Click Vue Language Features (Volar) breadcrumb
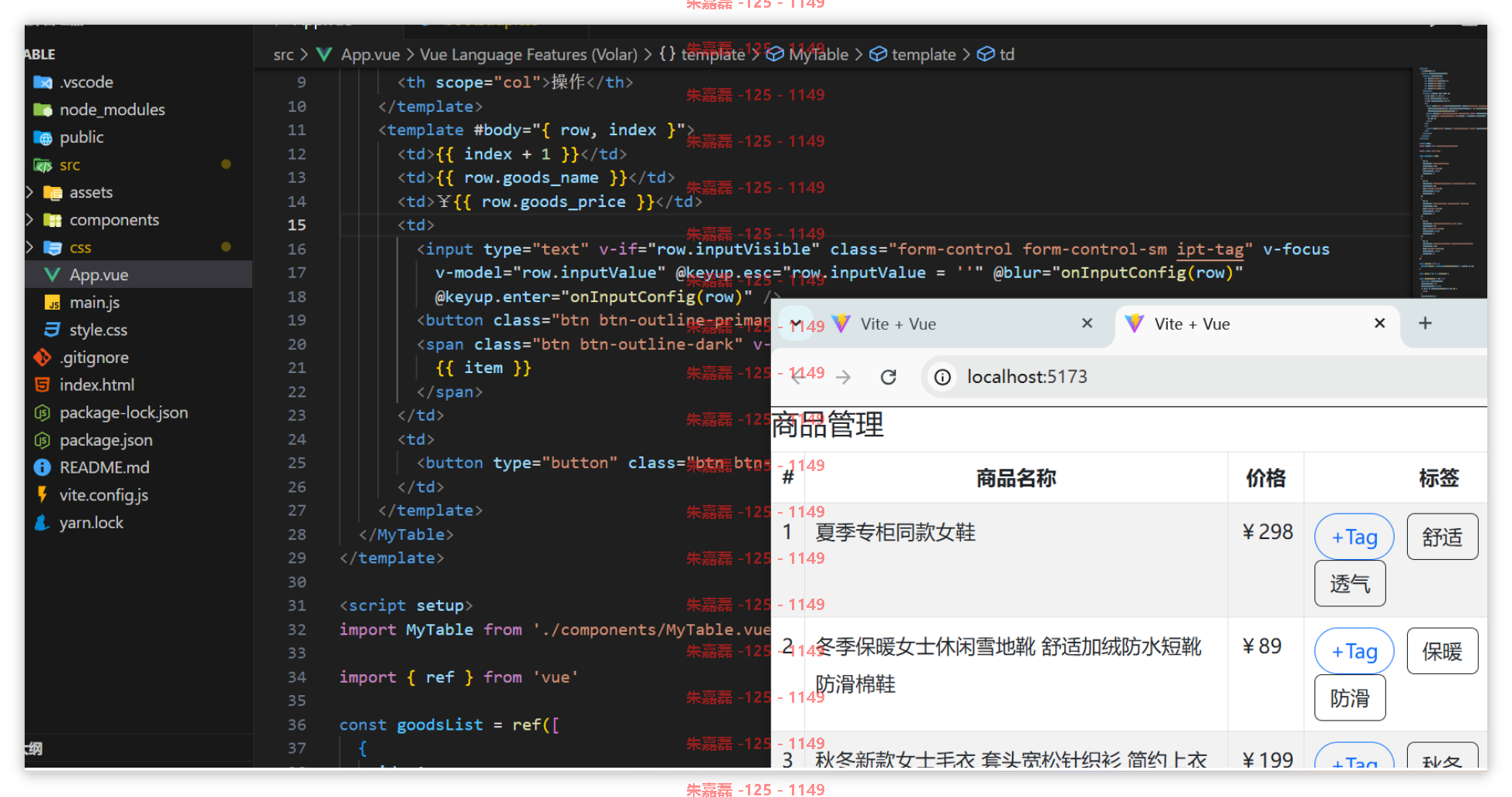The width and height of the screenshot is (1512, 797). pyautogui.click(x=529, y=55)
